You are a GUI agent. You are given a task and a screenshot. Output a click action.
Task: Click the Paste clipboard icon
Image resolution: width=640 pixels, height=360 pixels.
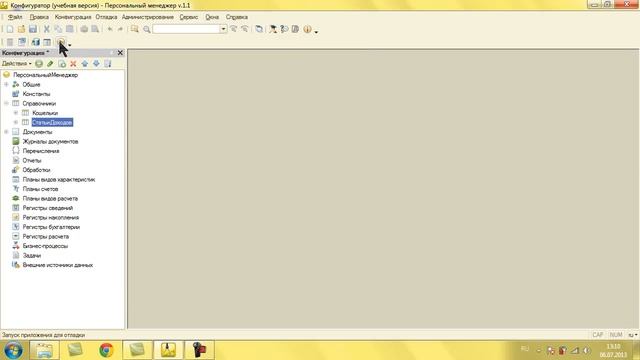pos(69,29)
